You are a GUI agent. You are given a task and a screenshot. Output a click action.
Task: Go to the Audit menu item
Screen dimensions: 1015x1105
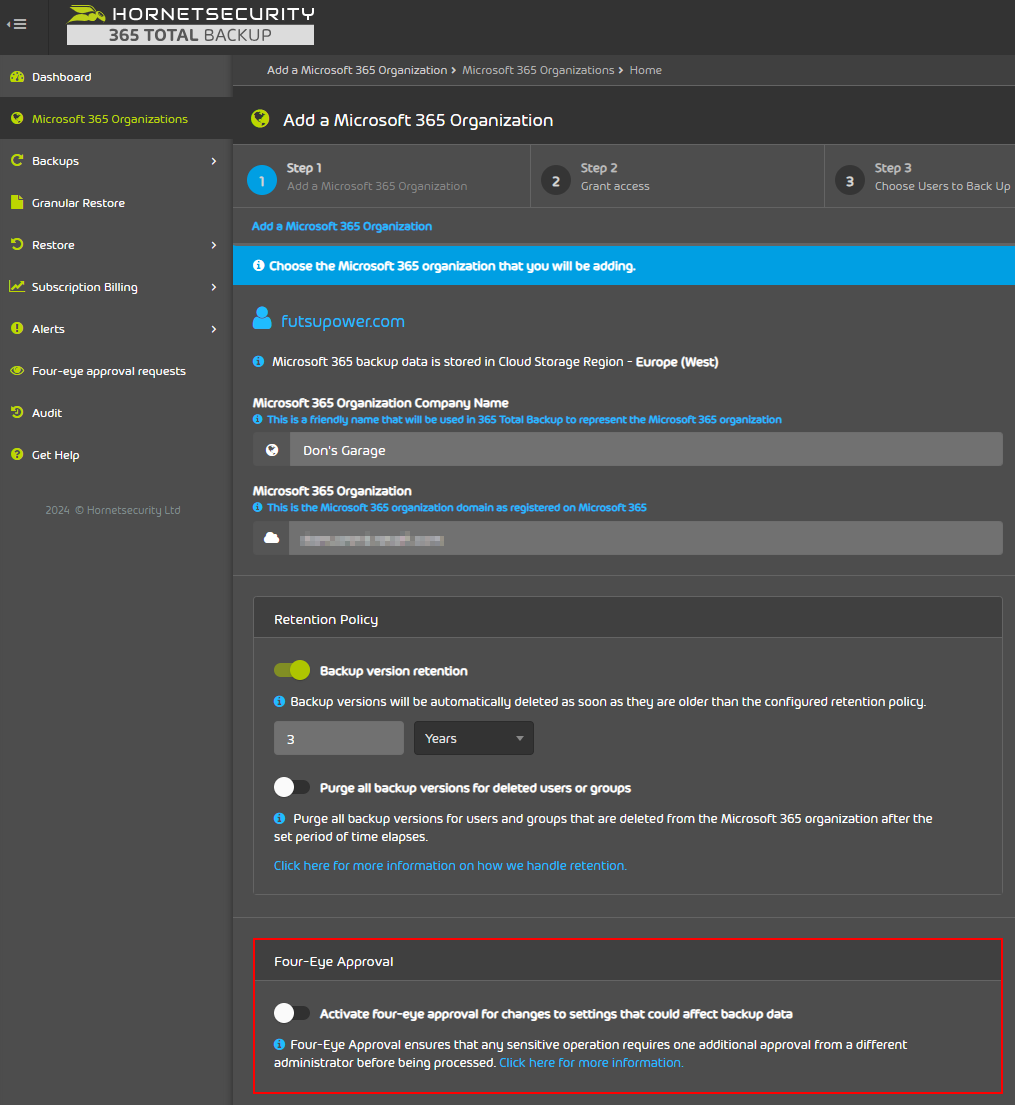pyautogui.click(x=116, y=412)
